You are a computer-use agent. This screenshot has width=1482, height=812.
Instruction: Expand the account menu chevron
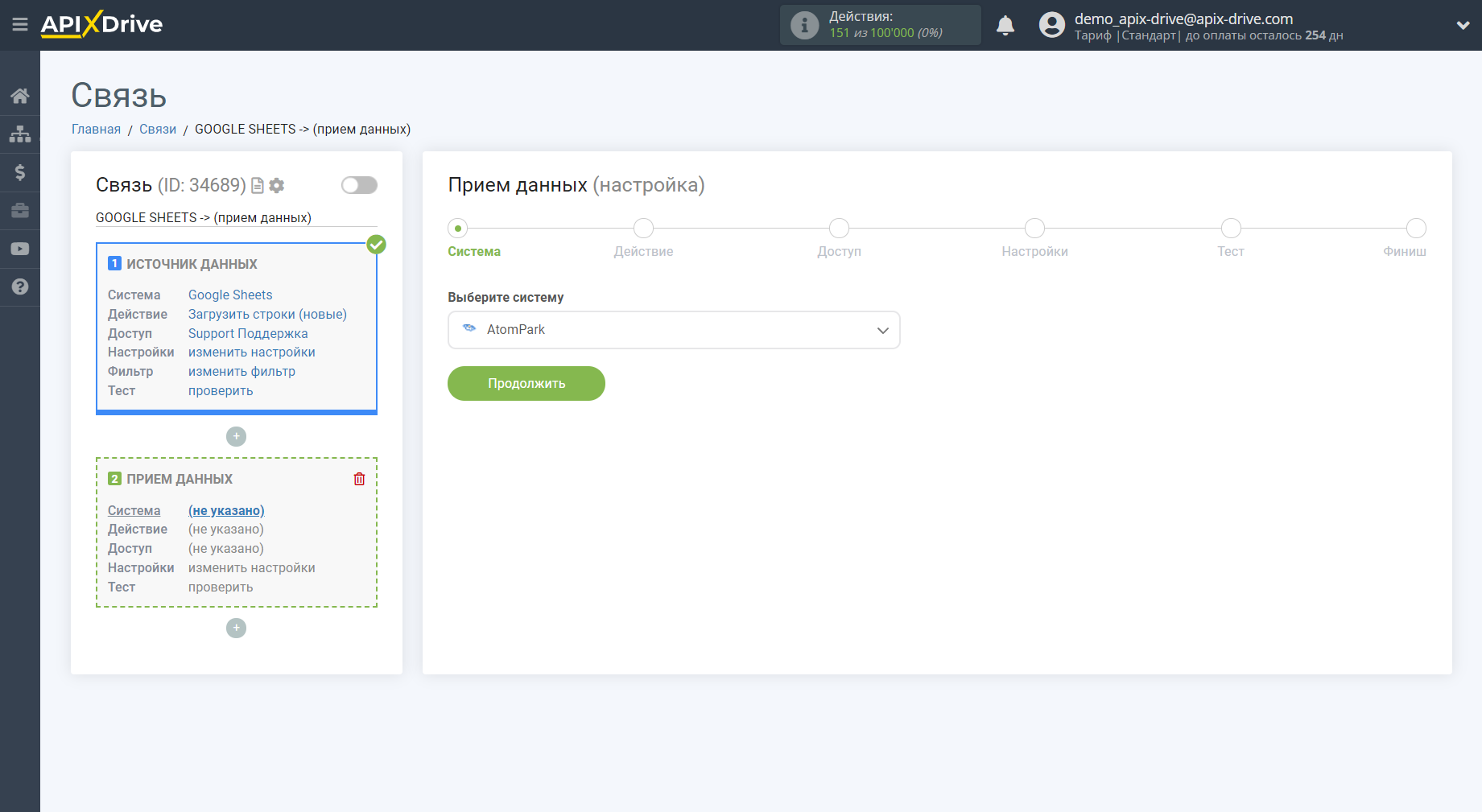tap(1463, 25)
